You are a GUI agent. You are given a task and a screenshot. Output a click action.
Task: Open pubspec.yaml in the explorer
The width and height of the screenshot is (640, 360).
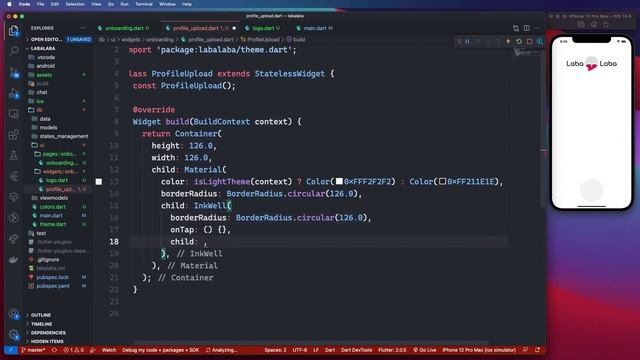[x=53, y=286]
